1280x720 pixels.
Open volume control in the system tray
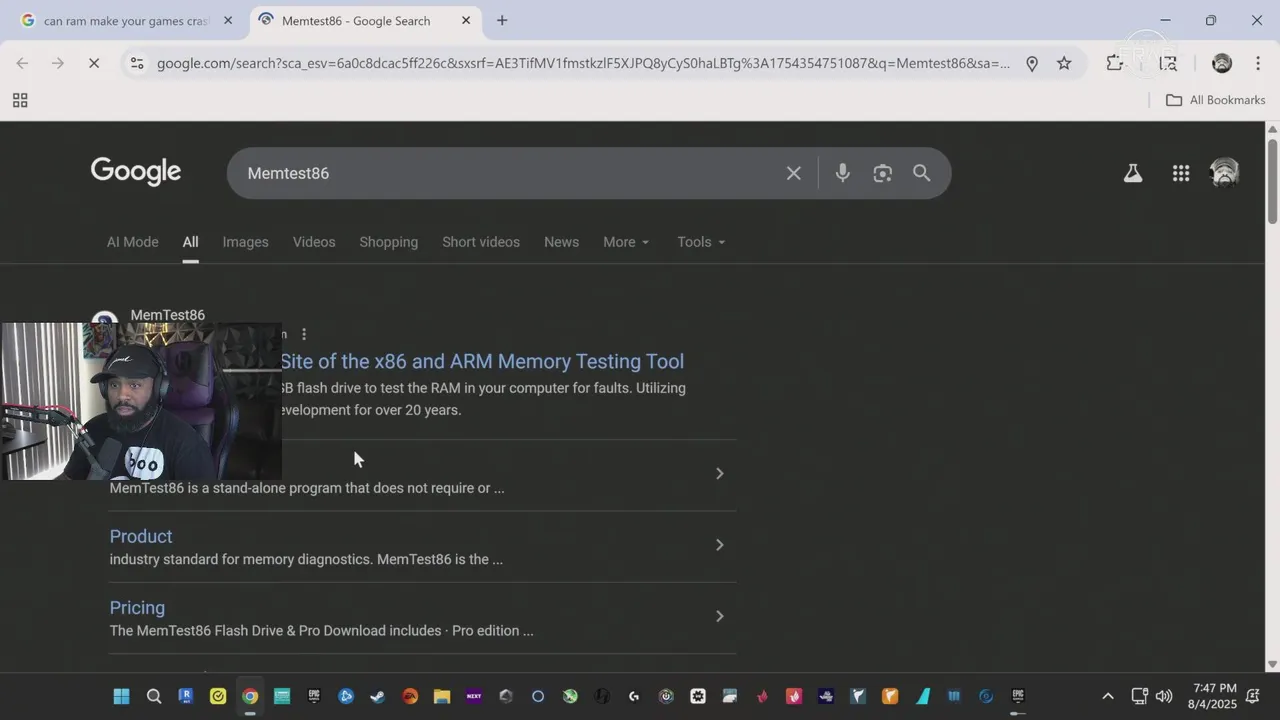1163,696
